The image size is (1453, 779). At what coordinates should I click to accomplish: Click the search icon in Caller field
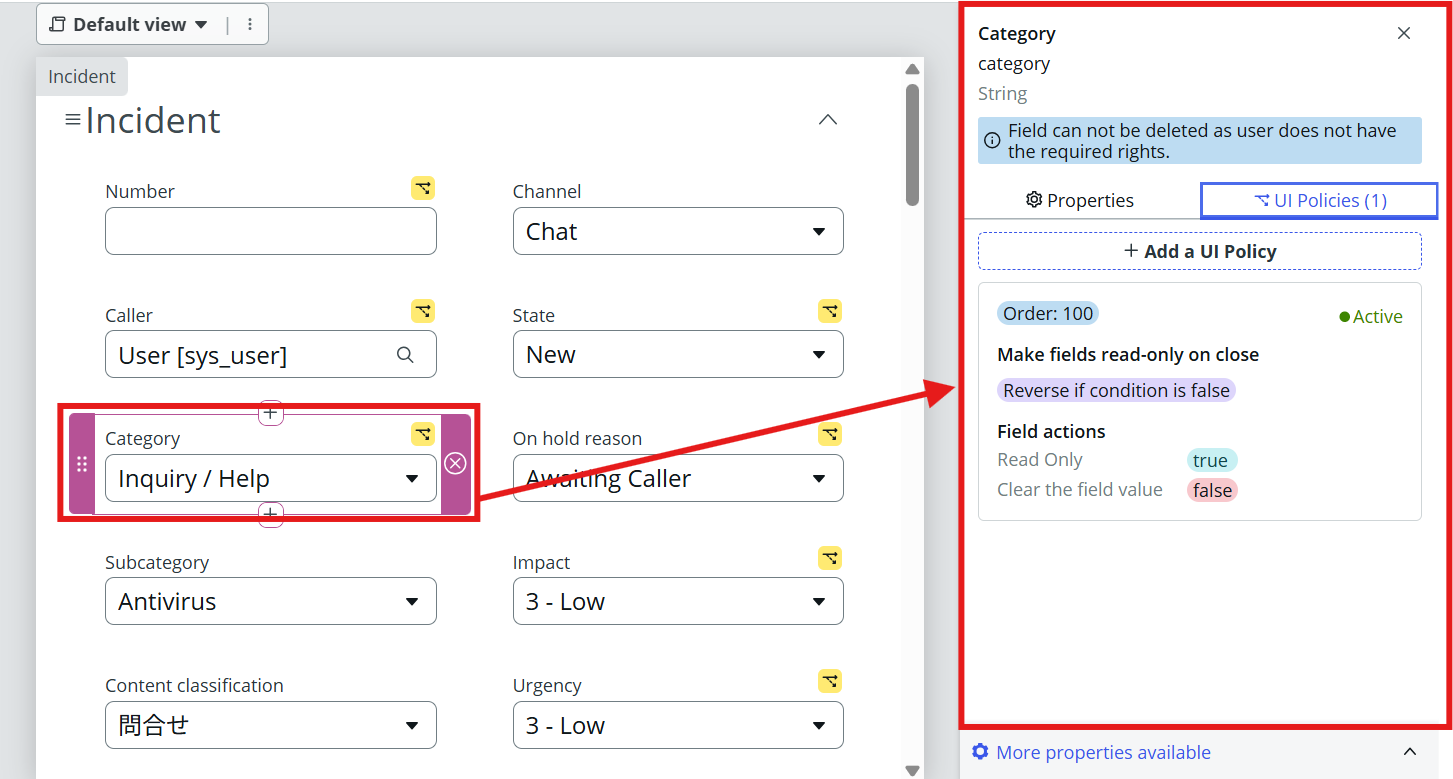405,355
